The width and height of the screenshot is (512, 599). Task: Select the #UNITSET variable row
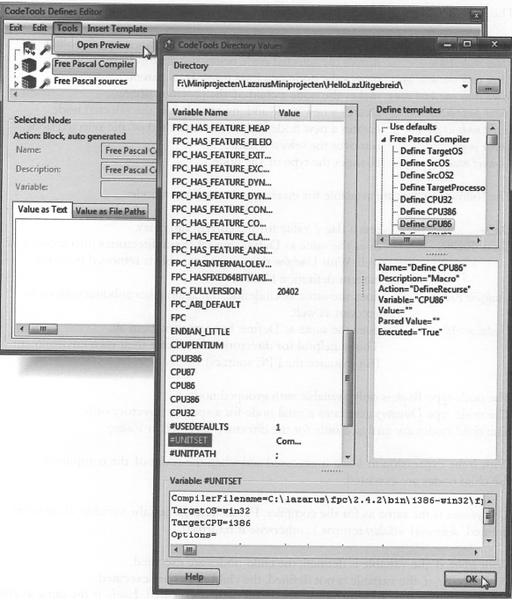click(x=256, y=440)
